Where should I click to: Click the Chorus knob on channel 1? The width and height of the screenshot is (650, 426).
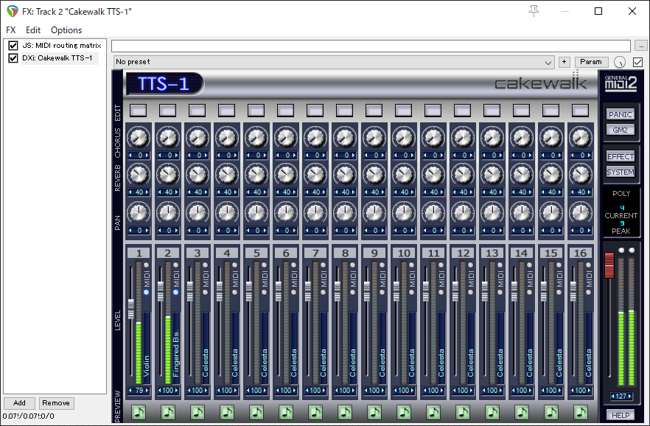click(138, 138)
